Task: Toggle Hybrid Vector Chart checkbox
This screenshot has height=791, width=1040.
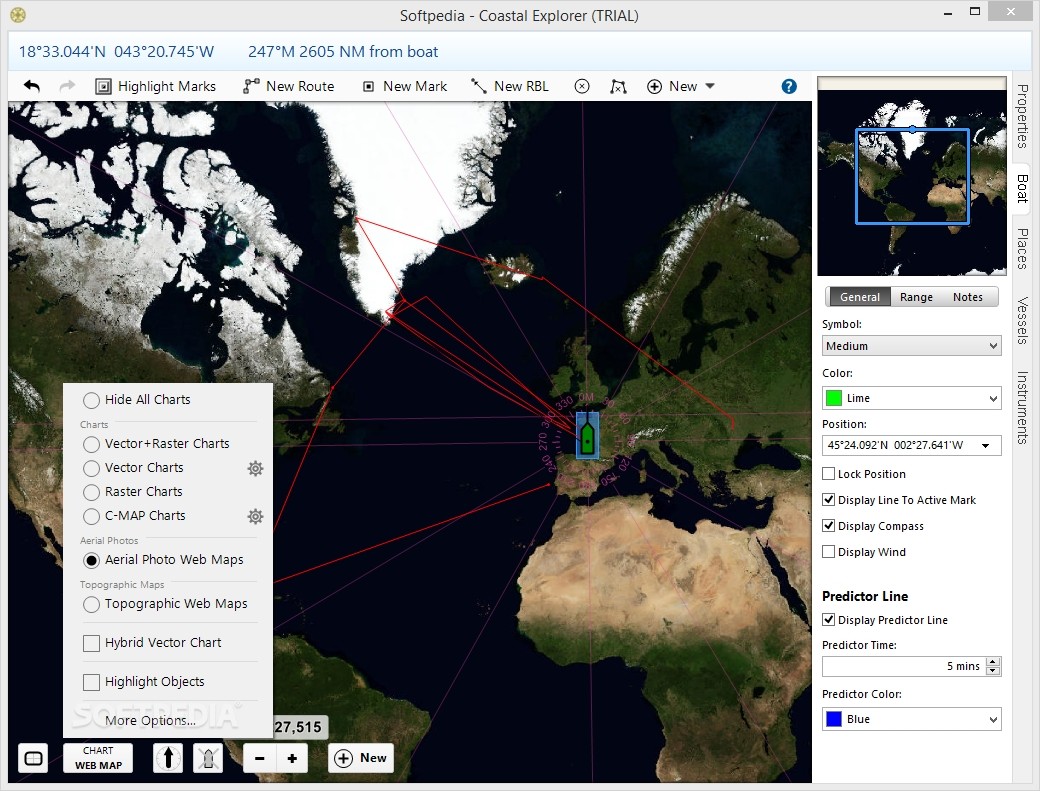Action: tap(92, 642)
